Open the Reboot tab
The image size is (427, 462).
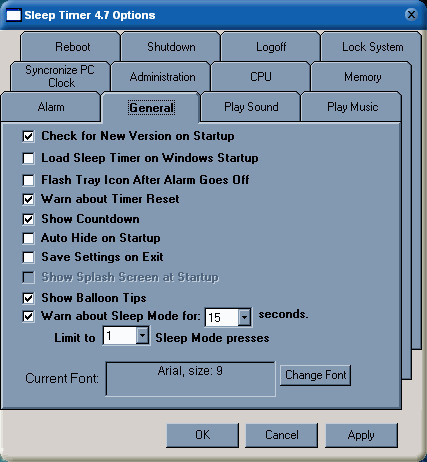70,47
